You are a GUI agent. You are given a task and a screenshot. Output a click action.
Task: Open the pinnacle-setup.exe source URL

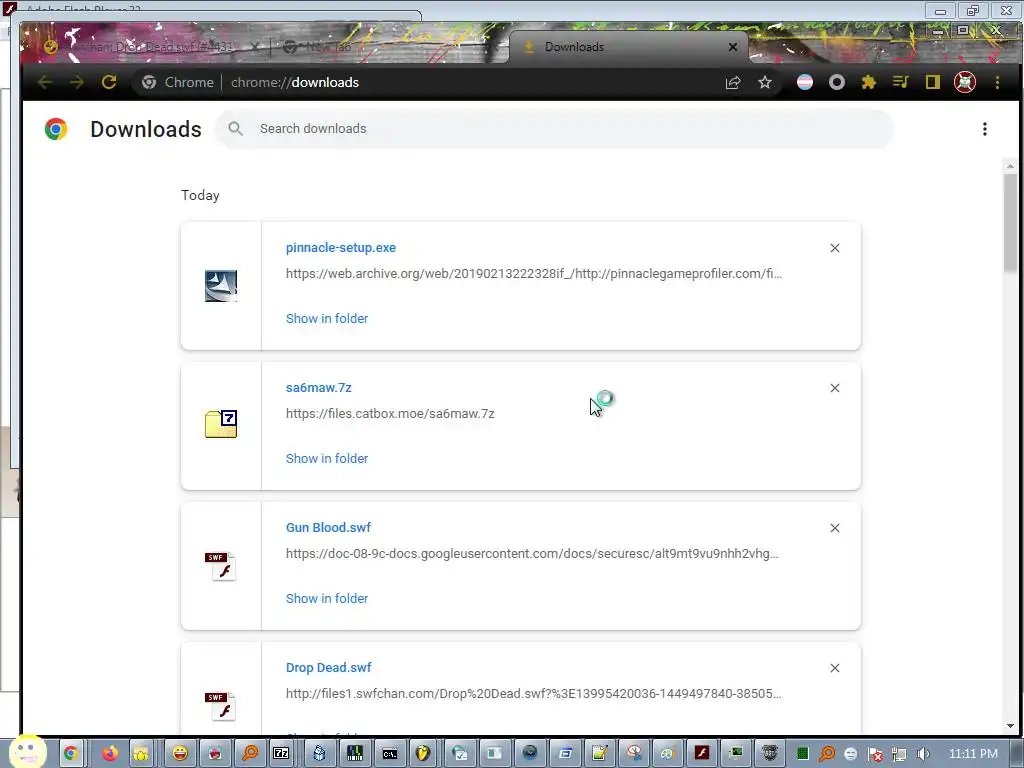pos(534,274)
